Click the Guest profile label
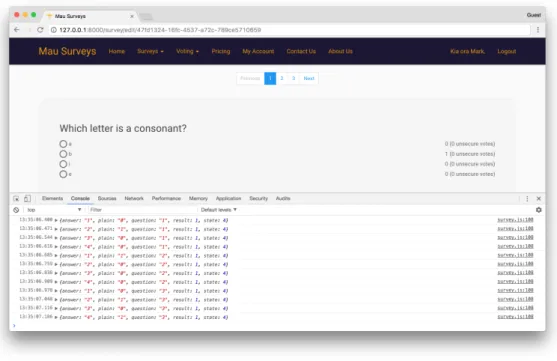 534,15
